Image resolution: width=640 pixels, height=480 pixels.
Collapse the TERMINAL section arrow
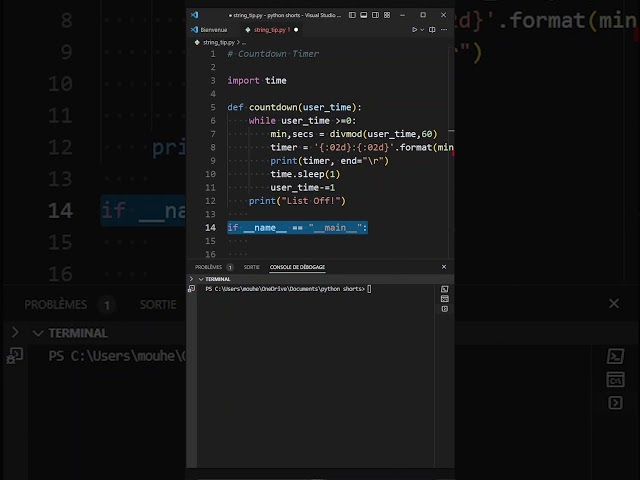coord(201,279)
